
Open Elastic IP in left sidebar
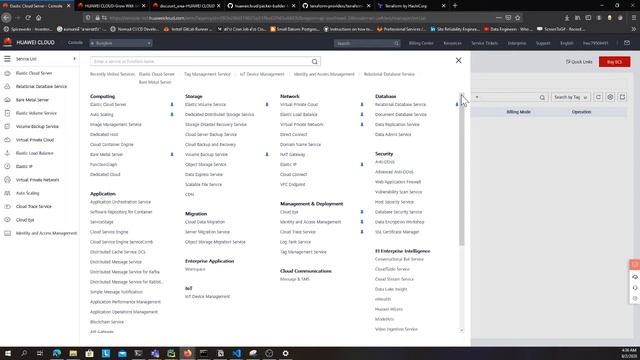(24, 167)
